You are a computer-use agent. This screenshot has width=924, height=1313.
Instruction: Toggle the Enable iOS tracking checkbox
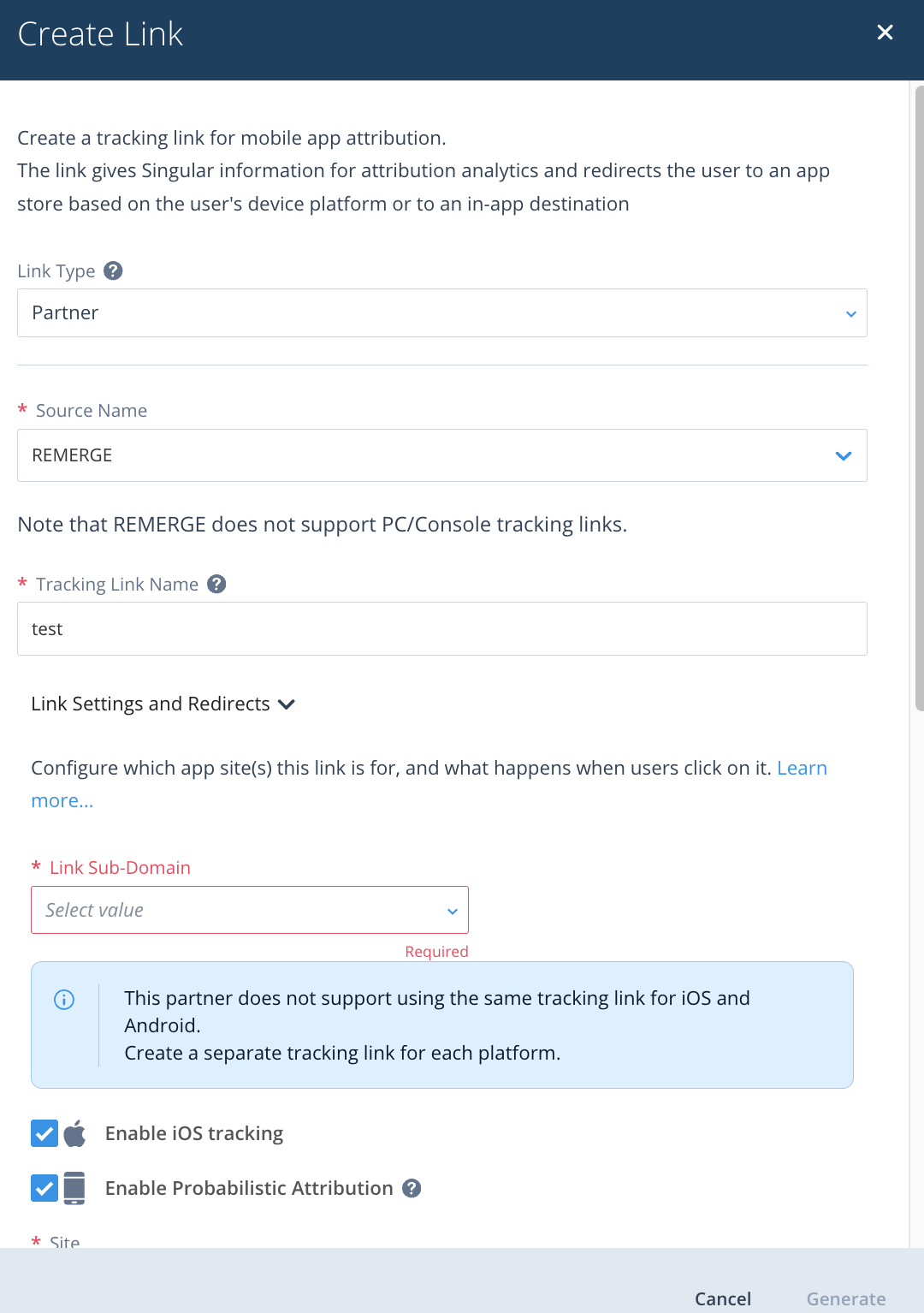(44, 1133)
